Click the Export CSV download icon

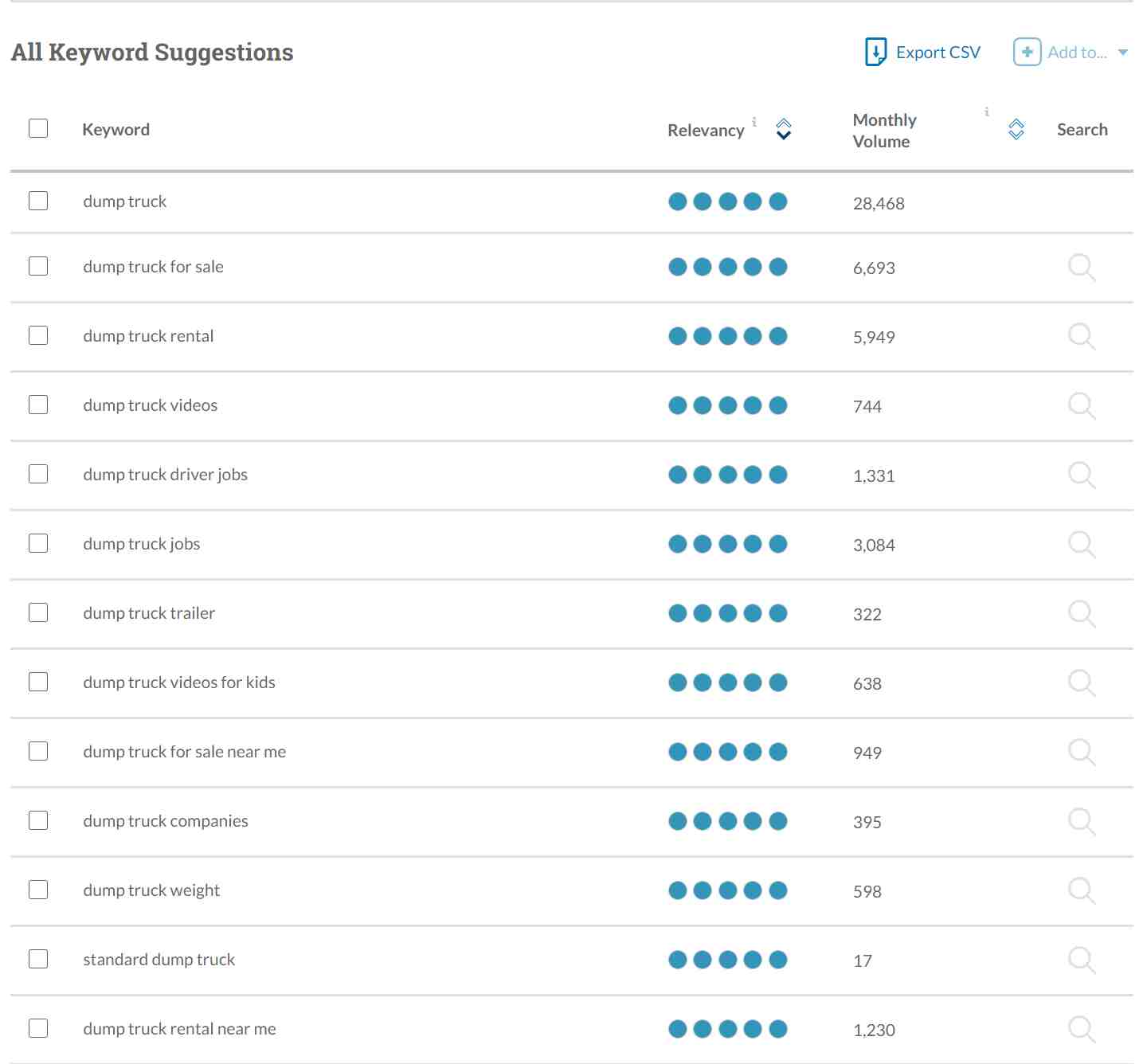click(x=875, y=53)
